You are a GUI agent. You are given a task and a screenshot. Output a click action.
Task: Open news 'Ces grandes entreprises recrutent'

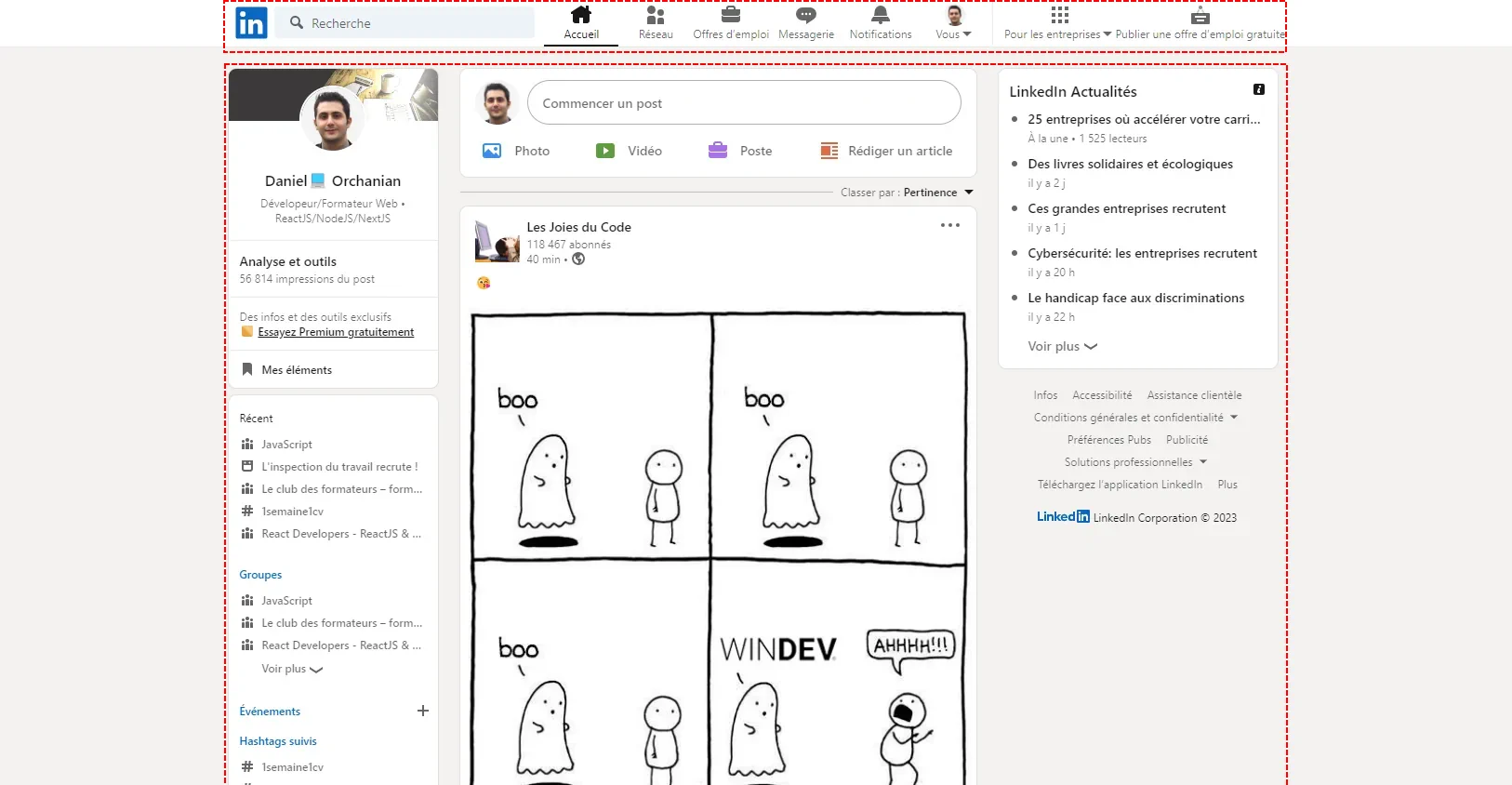point(1126,208)
